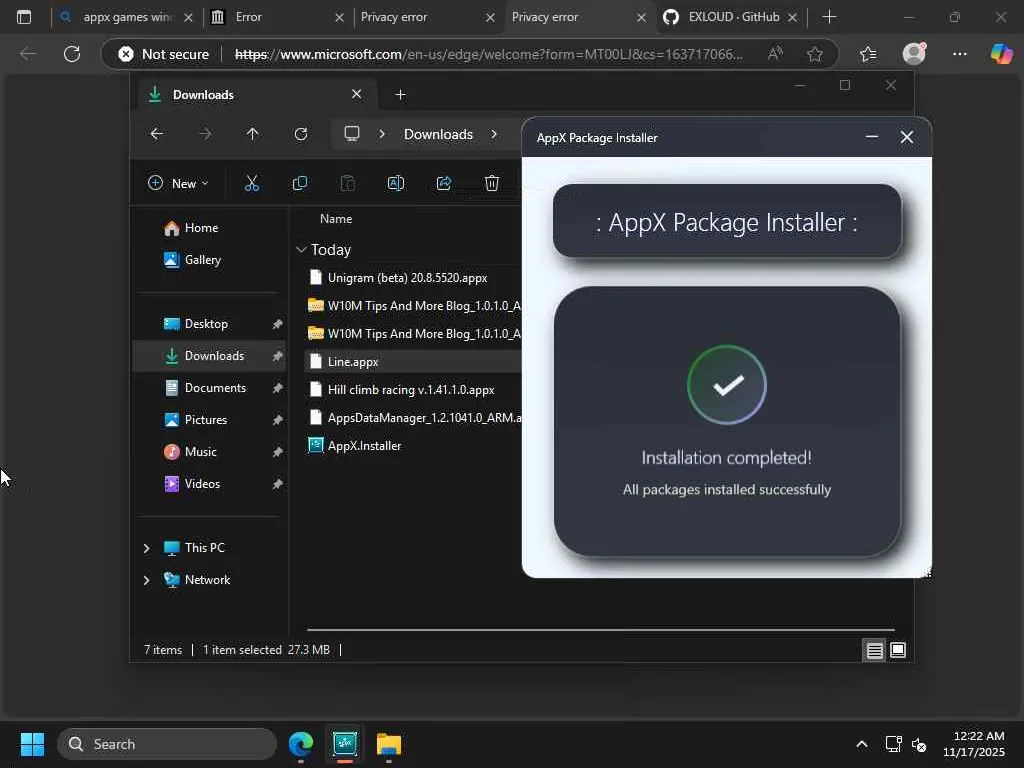Switch to the details view layout toggle

(874, 650)
